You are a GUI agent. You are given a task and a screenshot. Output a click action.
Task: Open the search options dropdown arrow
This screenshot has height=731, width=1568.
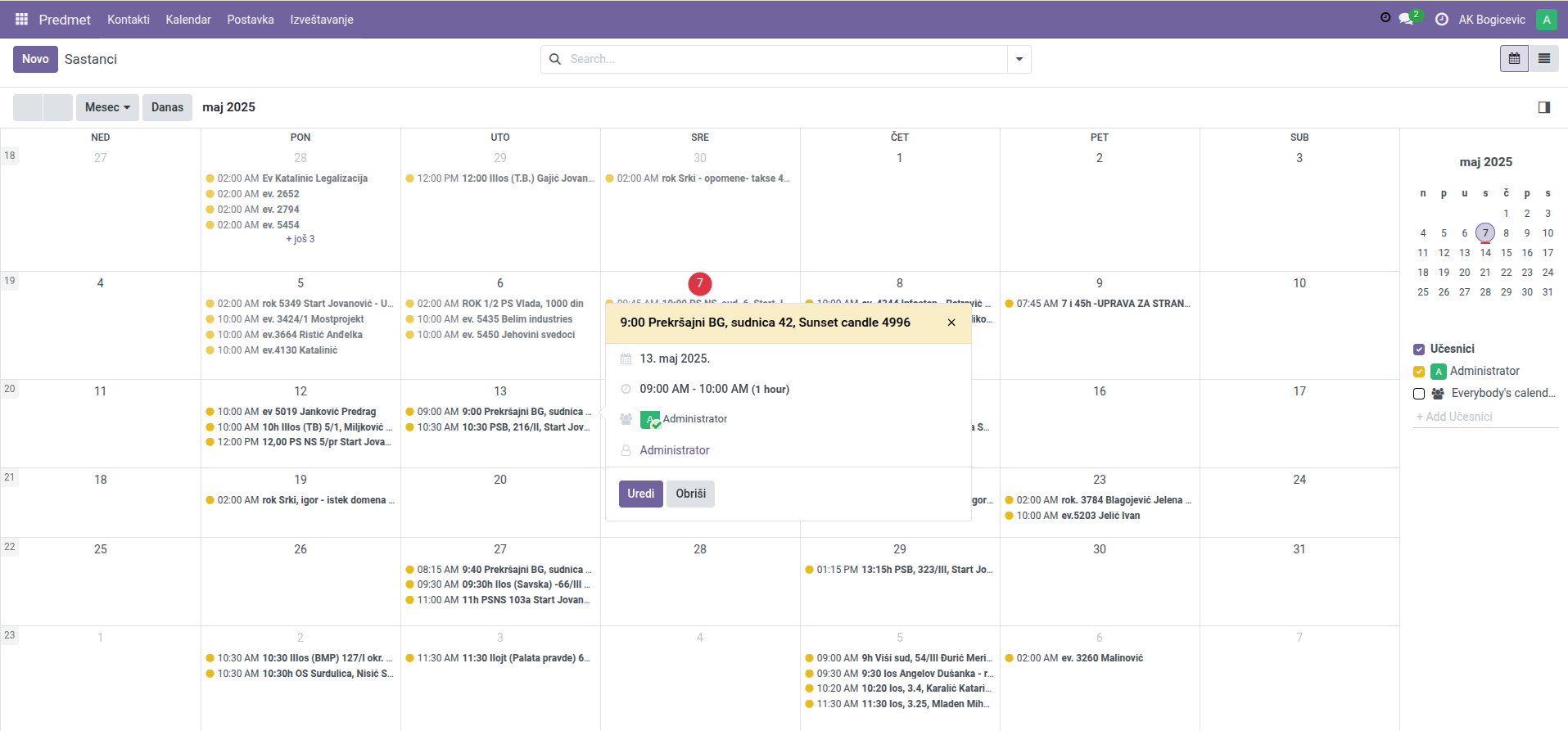click(x=1019, y=59)
